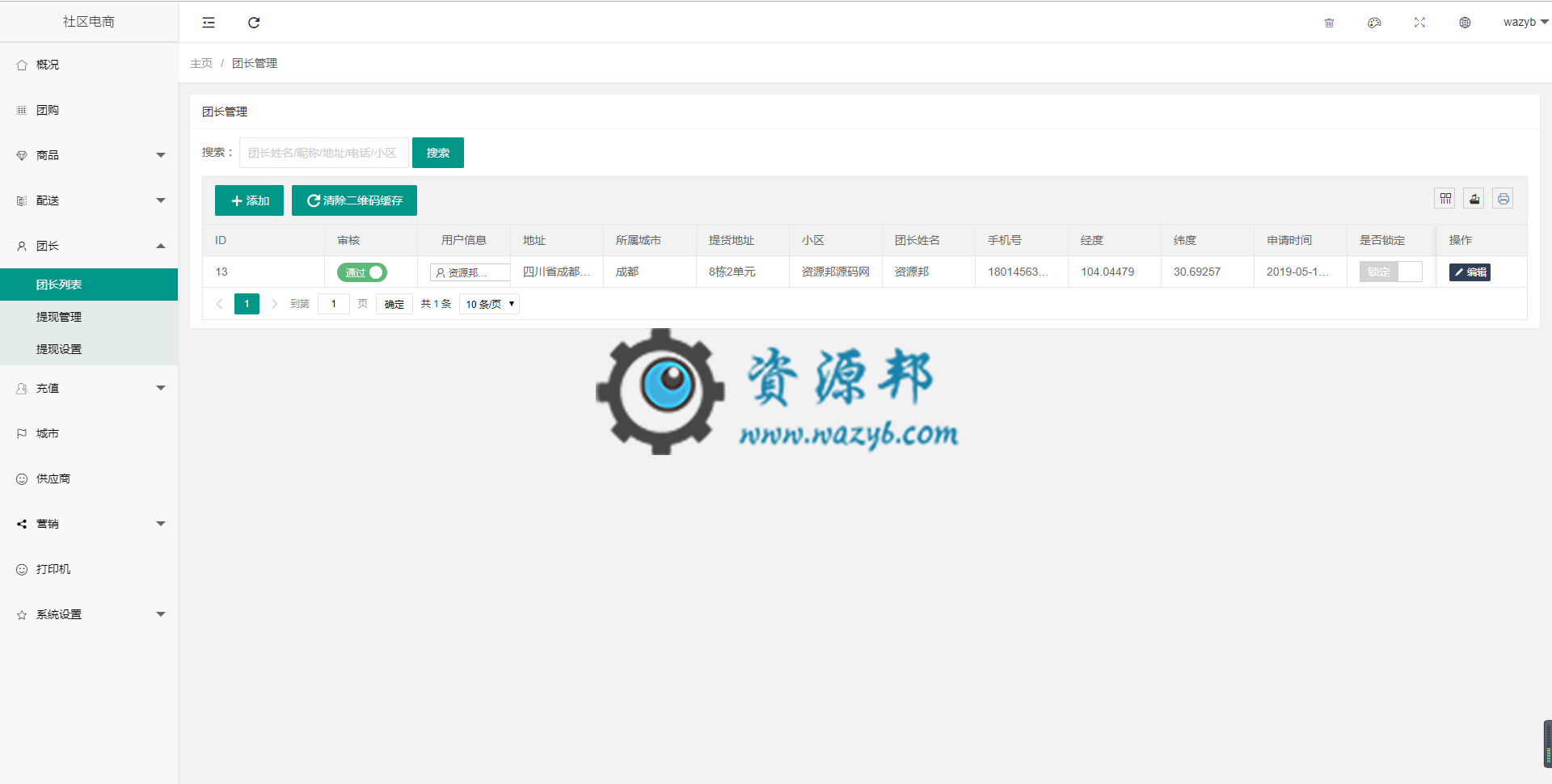This screenshot has height=784, width=1552.
Task: Expand the 系统设置 sidebar menu
Action: click(89, 614)
